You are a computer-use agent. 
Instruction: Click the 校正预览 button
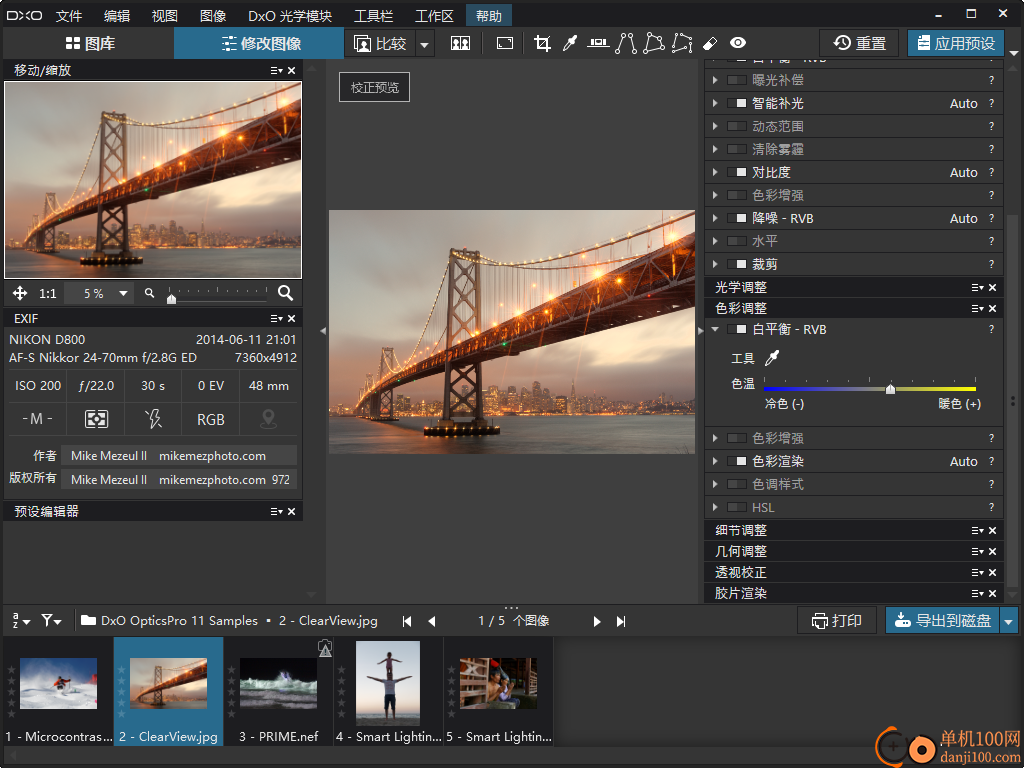coord(374,88)
